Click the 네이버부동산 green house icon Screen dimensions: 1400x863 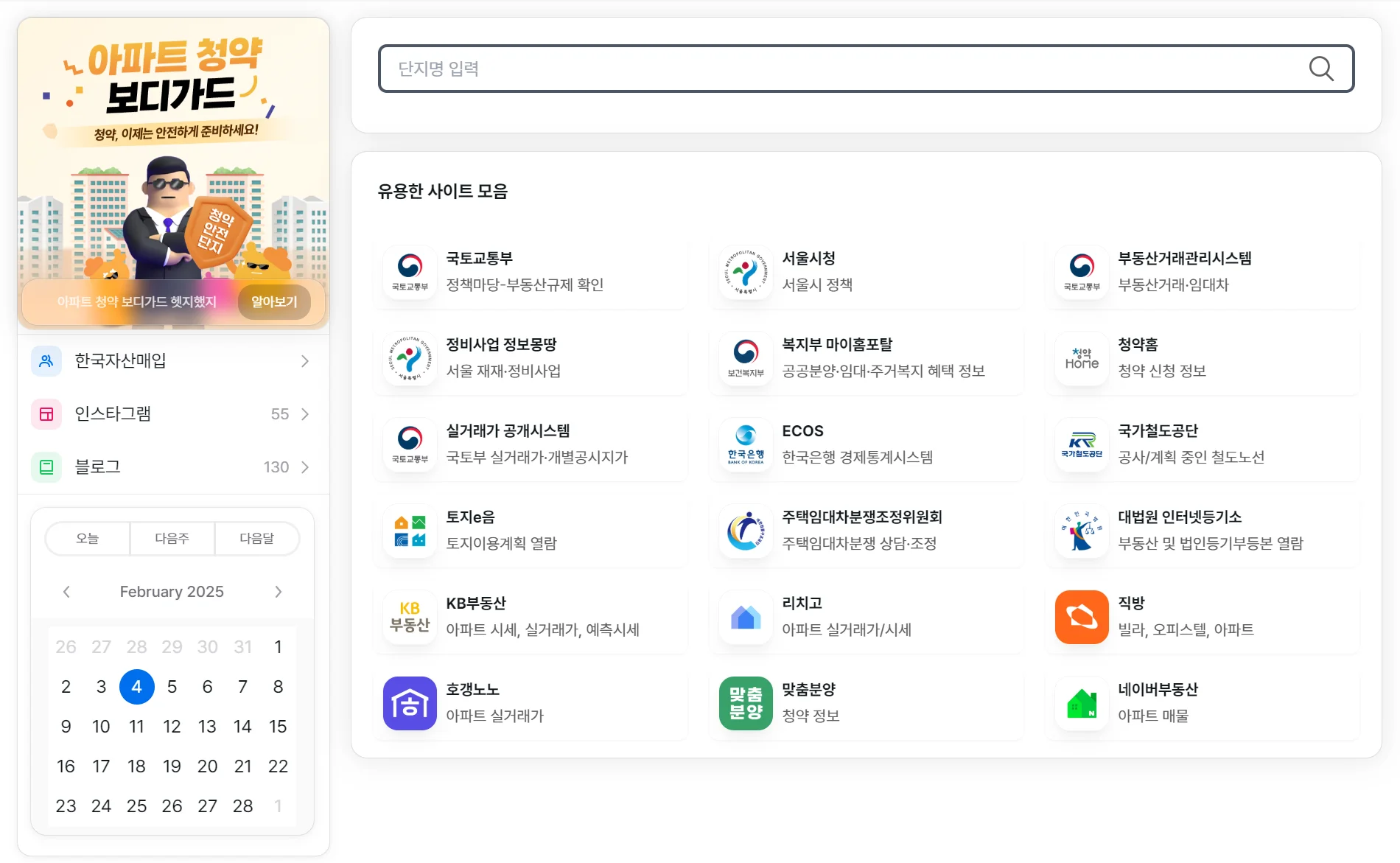click(1081, 703)
